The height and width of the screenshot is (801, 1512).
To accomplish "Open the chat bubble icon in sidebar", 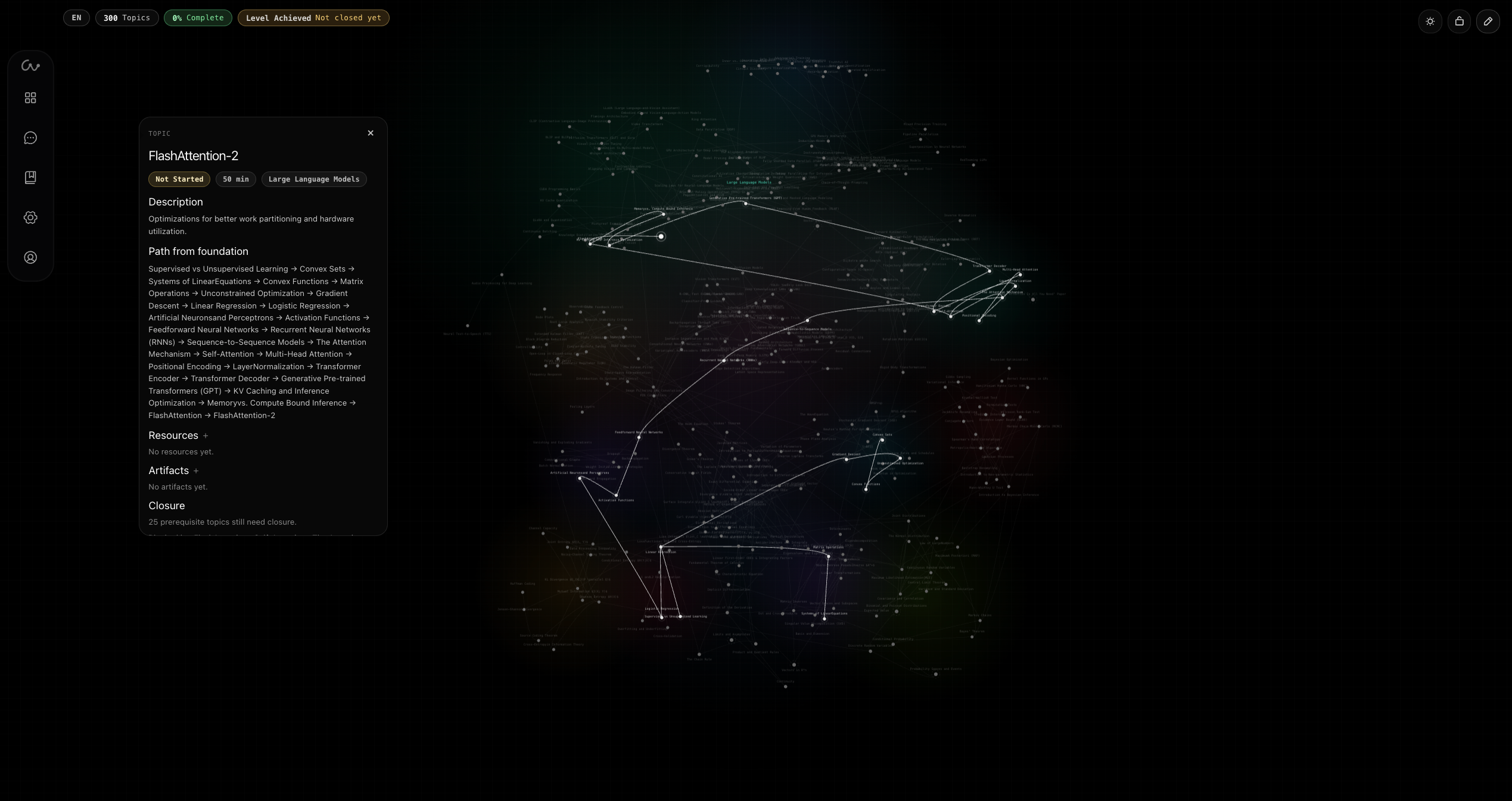I will click(30, 138).
